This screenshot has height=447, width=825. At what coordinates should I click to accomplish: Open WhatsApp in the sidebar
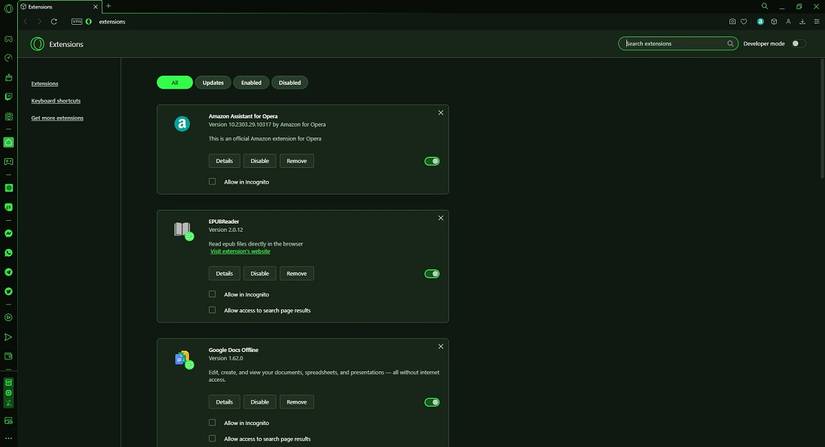[x=8, y=253]
